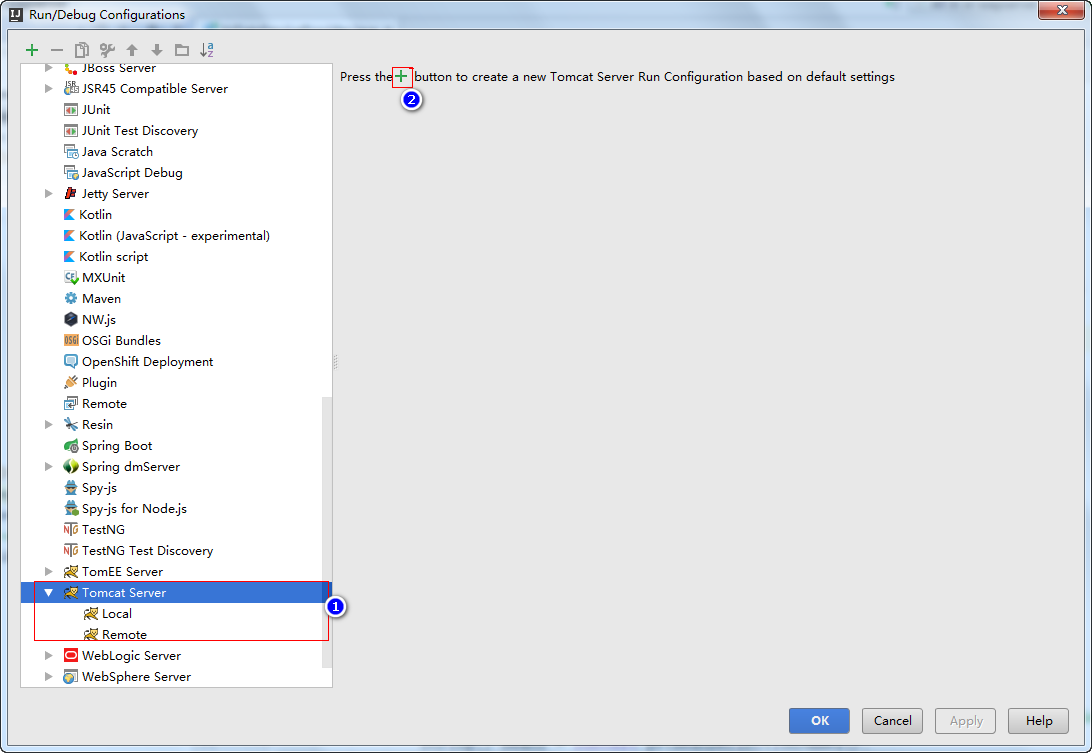Select Remote under Tomcat Server
Screen dimensions: 1092x753
click(x=124, y=635)
